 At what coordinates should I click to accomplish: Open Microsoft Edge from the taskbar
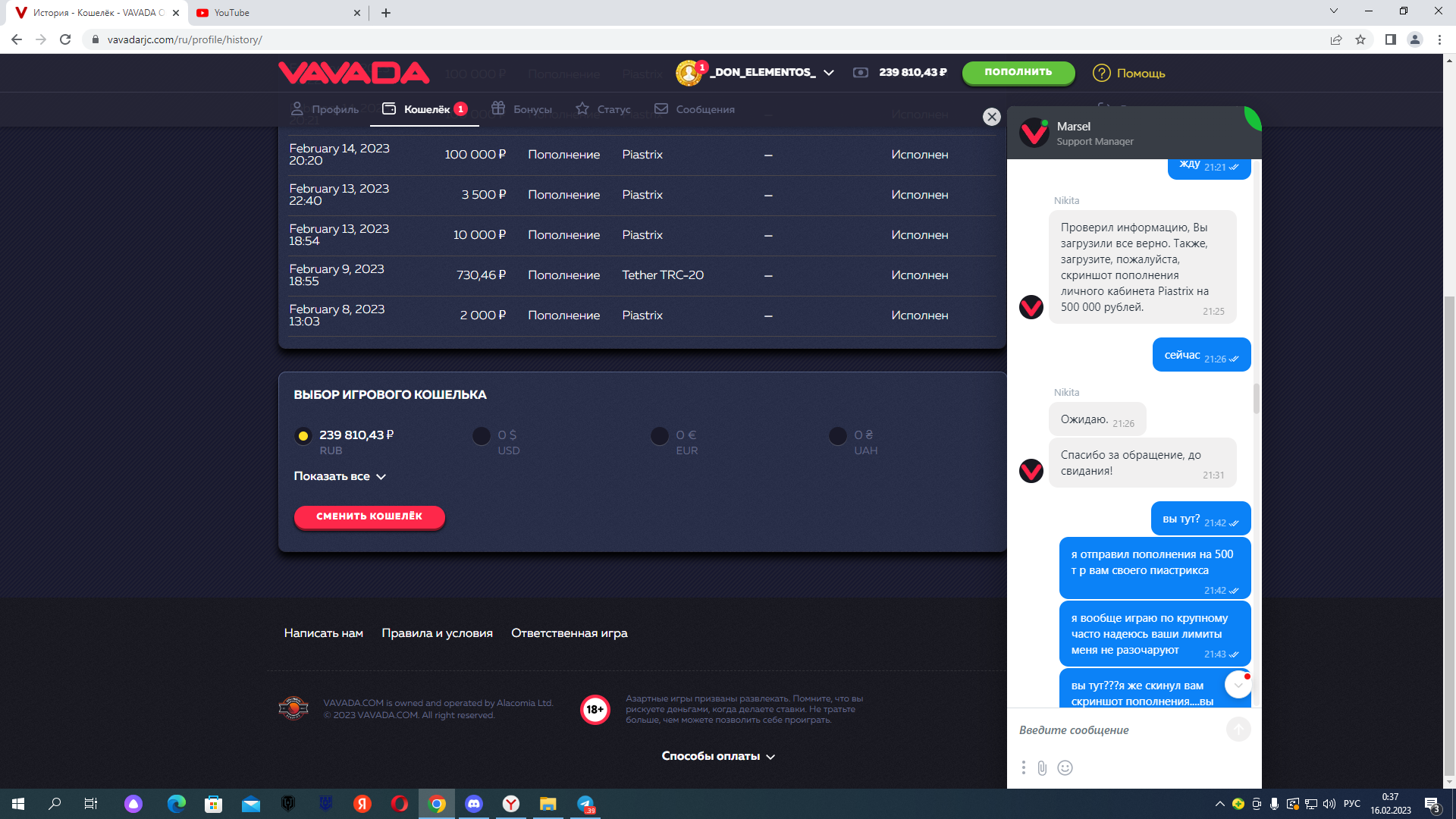pyautogui.click(x=177, y=804)
